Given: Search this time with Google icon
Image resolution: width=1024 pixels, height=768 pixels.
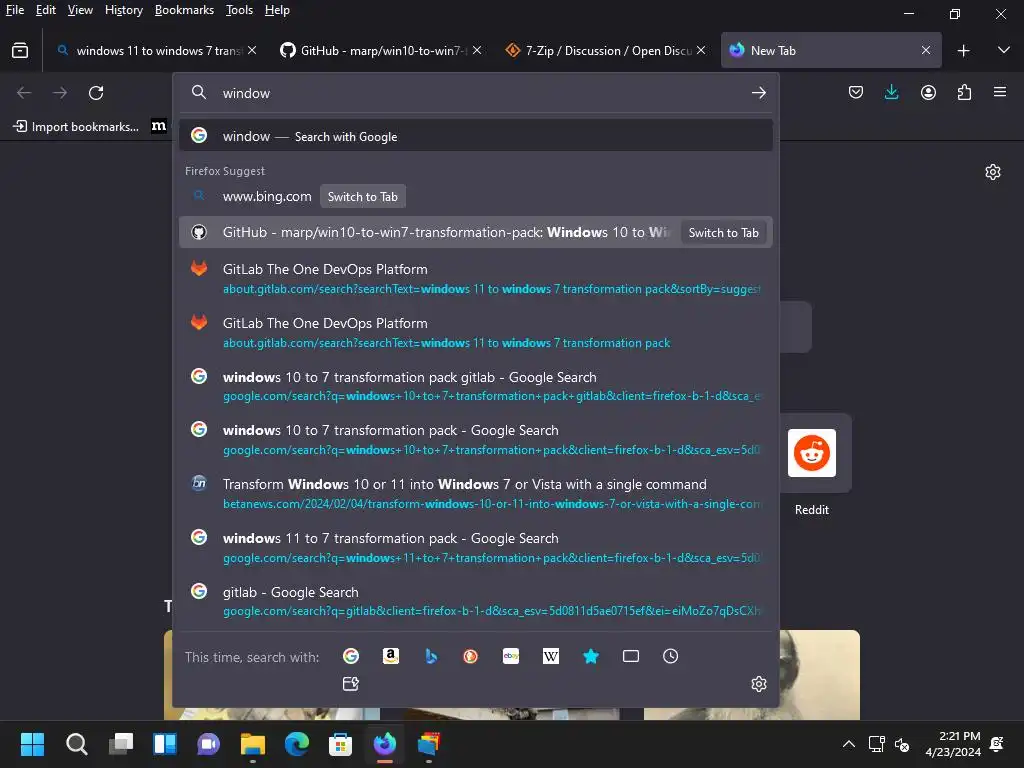Looking at the screenshot, I should coord(351,656).
